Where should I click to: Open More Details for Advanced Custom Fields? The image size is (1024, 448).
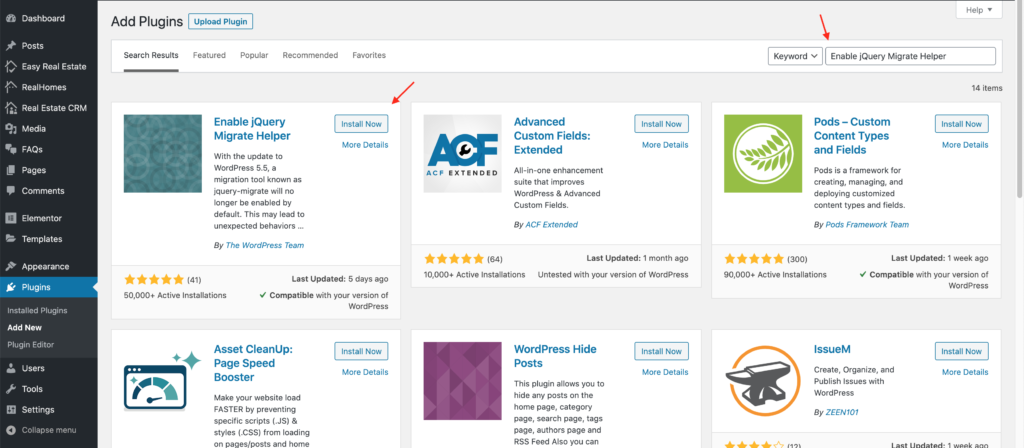point(665,145)
